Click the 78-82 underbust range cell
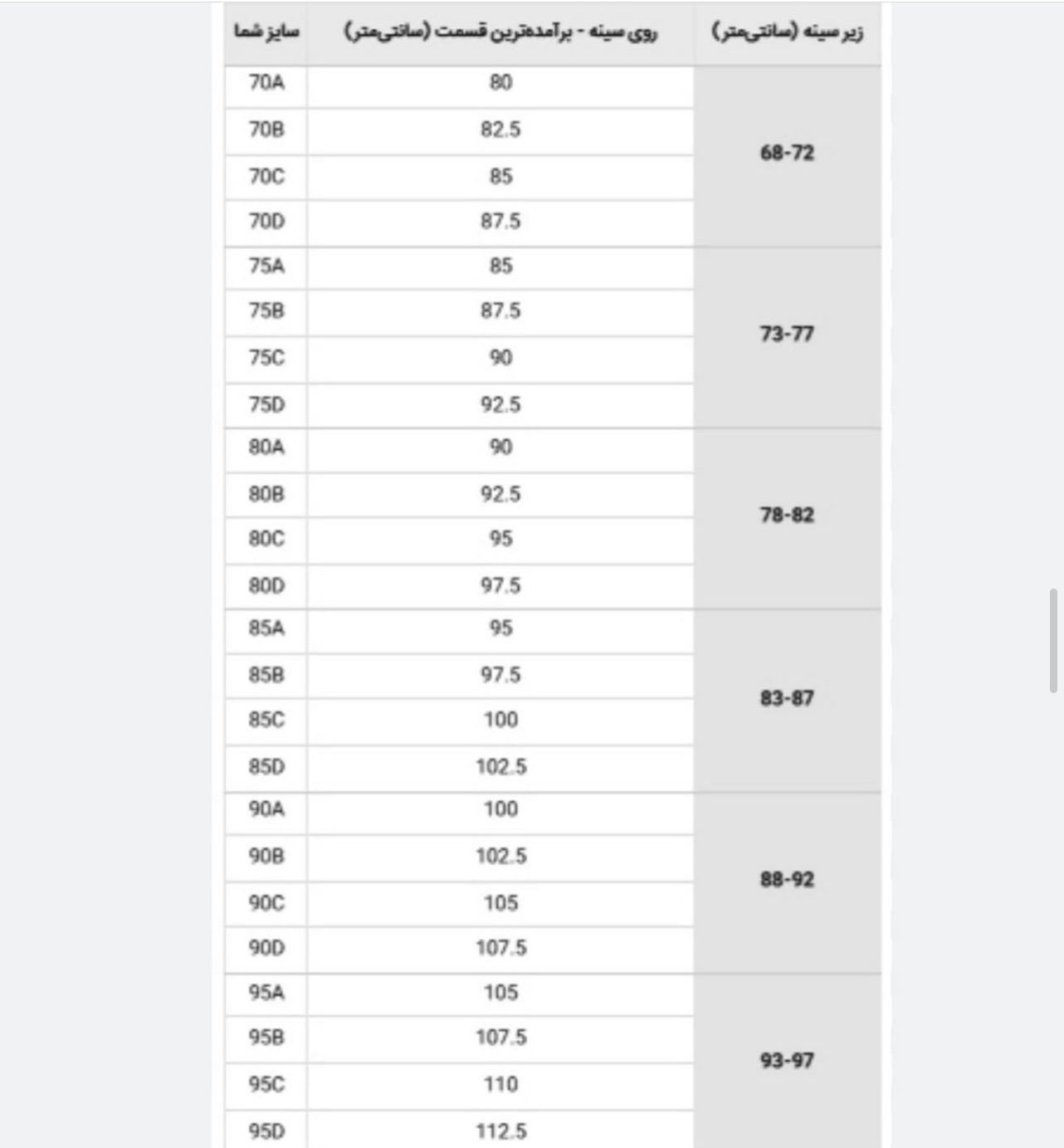Viewport: 1064px width, 1148px height. click(x=787, y=515)
